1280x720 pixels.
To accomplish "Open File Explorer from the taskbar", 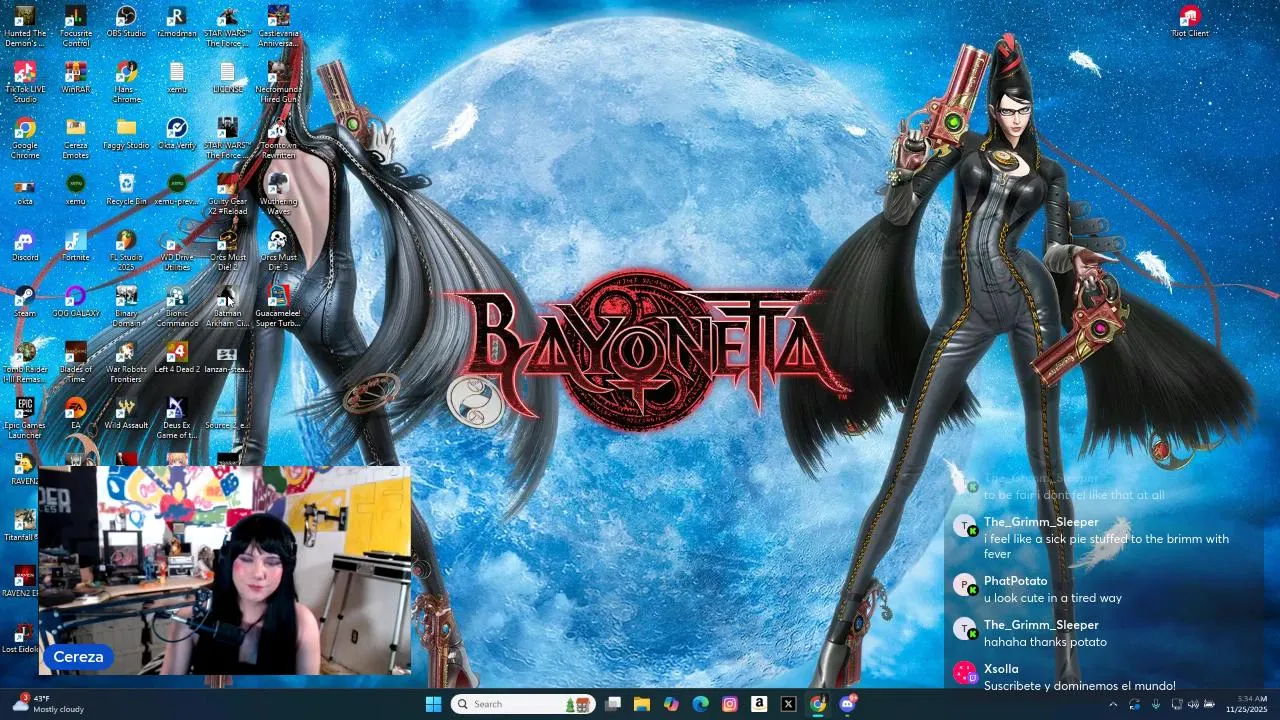I will point(642,704).
